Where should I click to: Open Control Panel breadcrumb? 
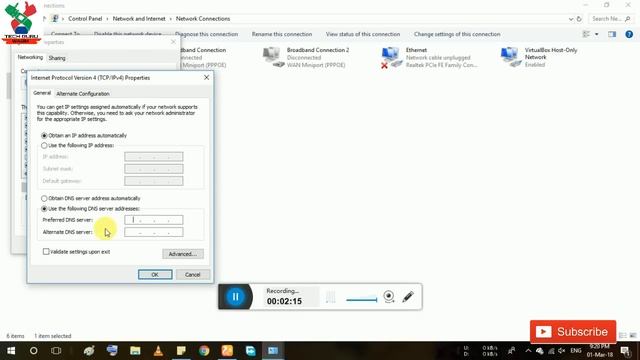85,19
